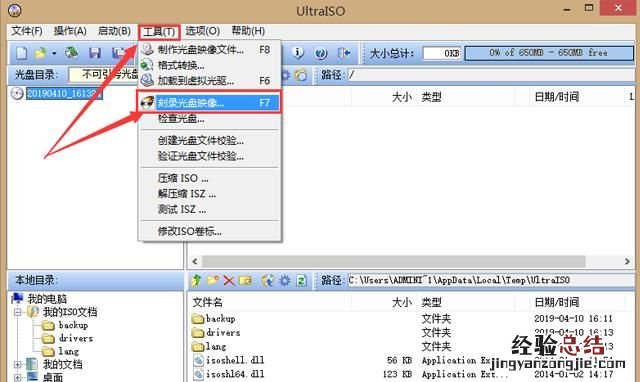Select isoshl64.dll in file list
Image resolution: width=640 pixels, height=382 pixels.
235,374
